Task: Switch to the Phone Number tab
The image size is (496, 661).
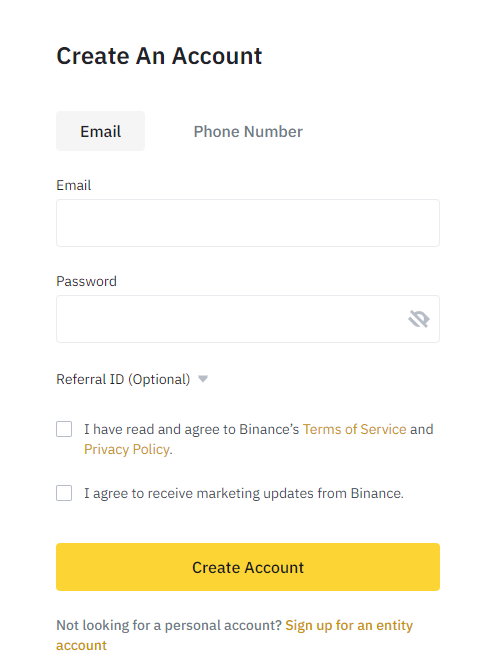Action: pyautogui.click(x=248, y=132)
